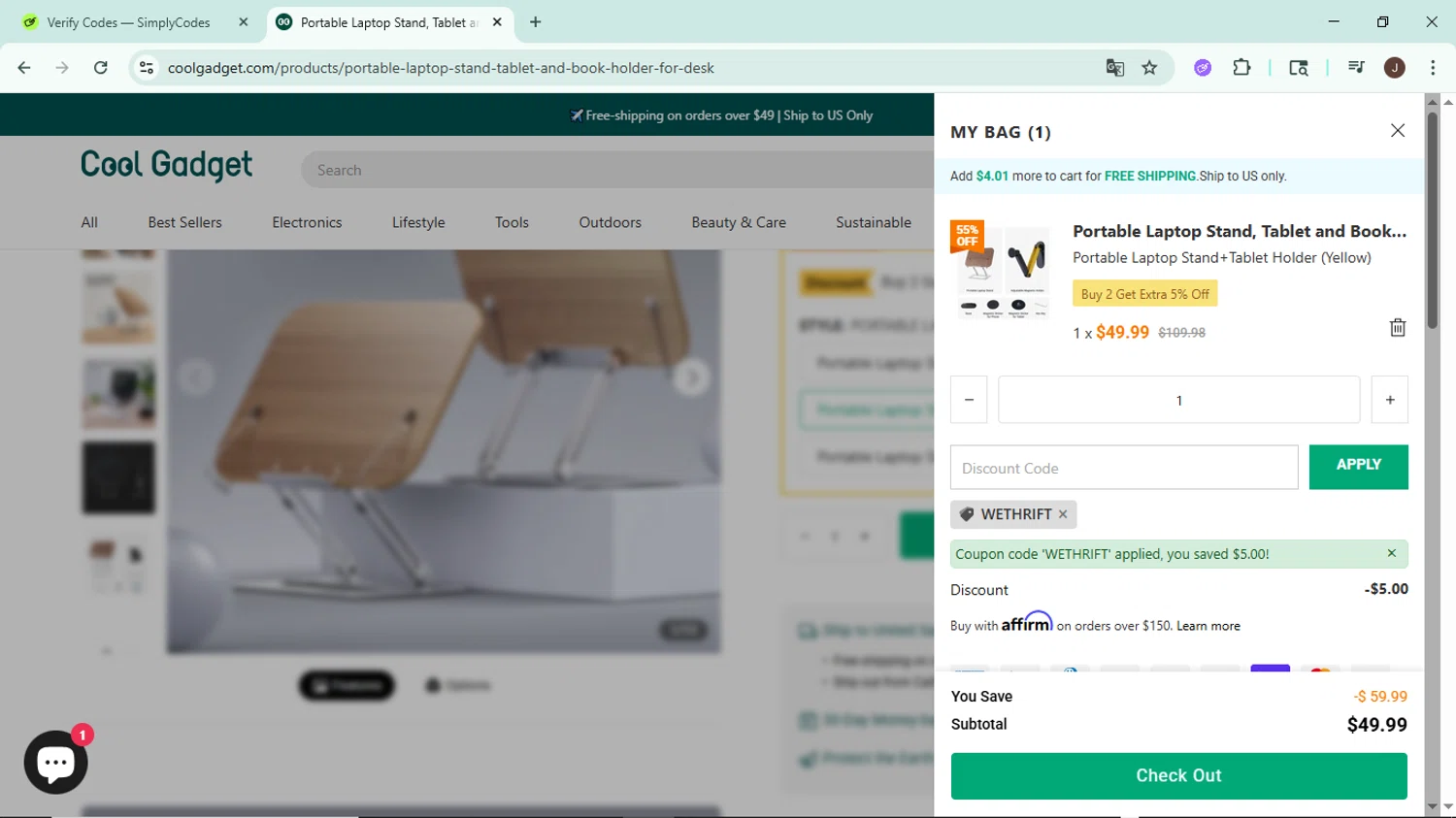Open Affirm Learn more link
1456x818 pixels.
(x=1208, y=626)
